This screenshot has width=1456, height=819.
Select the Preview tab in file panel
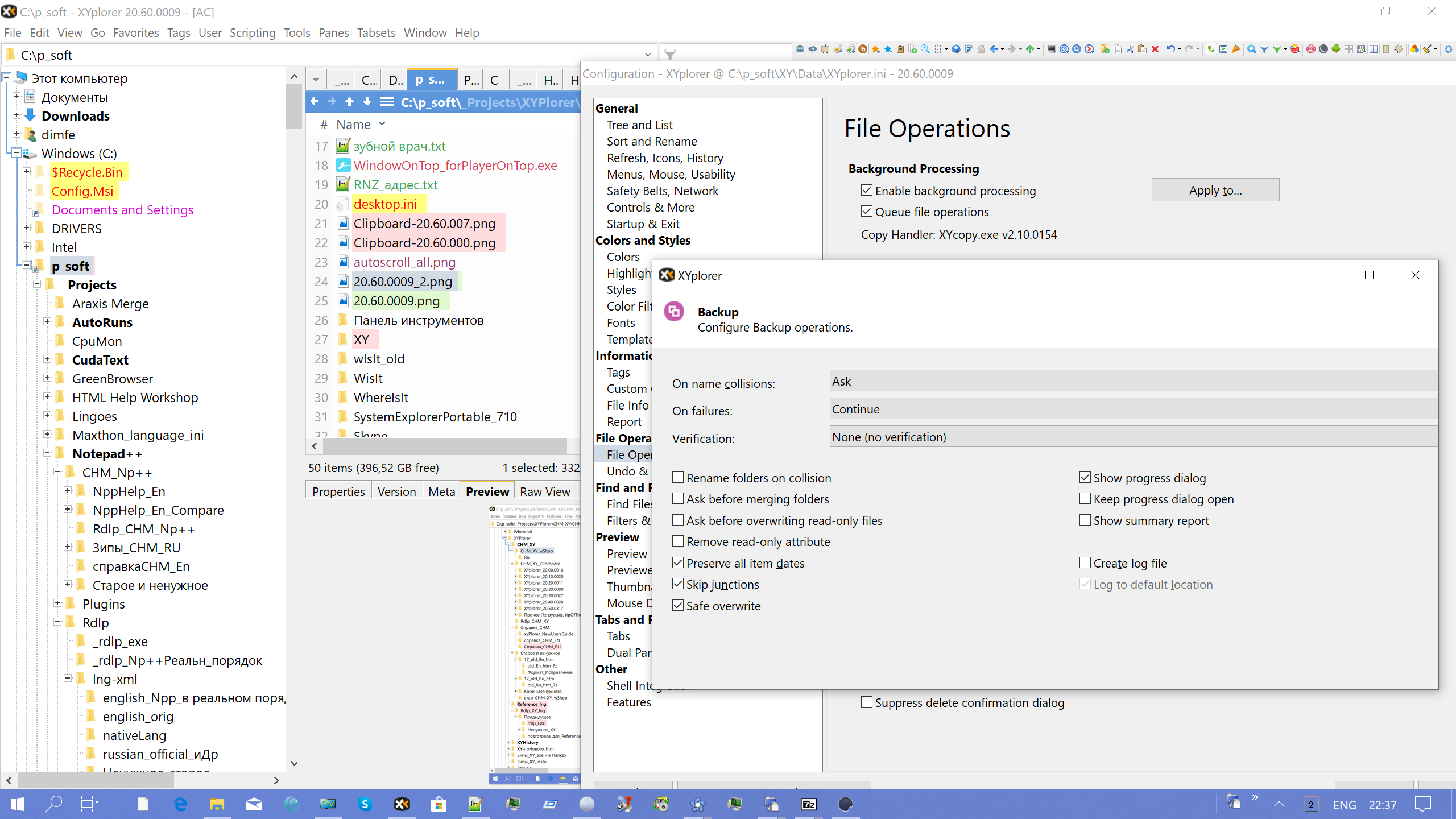pyautogui.click(x=486, y=491)
